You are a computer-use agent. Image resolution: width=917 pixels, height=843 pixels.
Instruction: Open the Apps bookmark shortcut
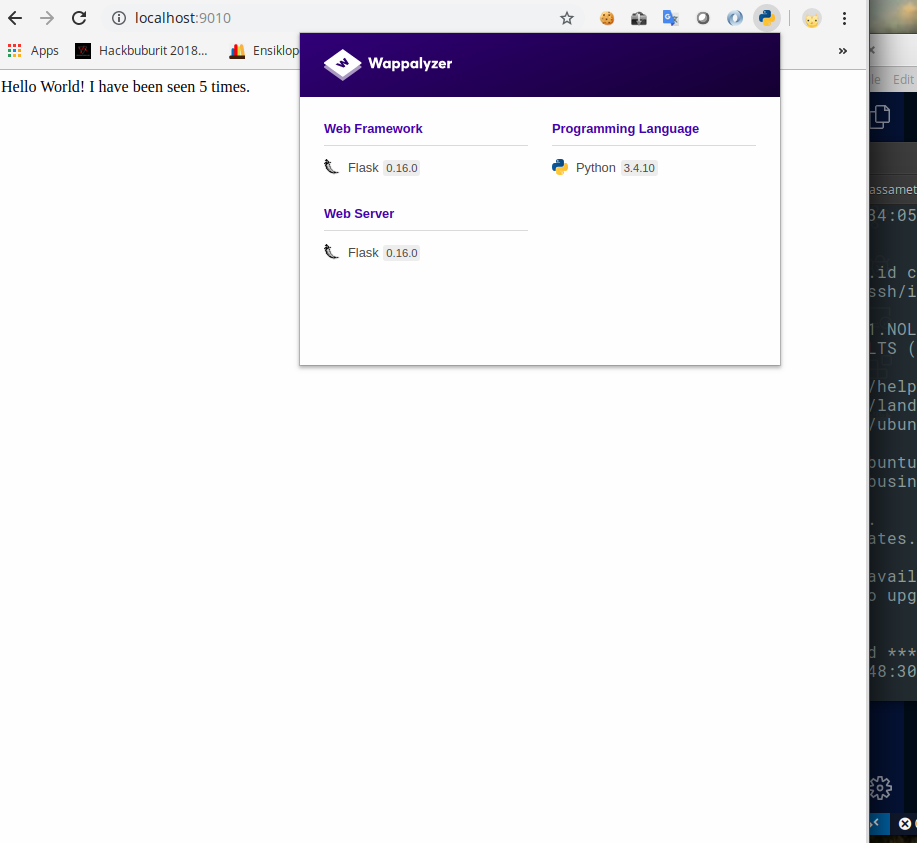click(x=33, y=51)
